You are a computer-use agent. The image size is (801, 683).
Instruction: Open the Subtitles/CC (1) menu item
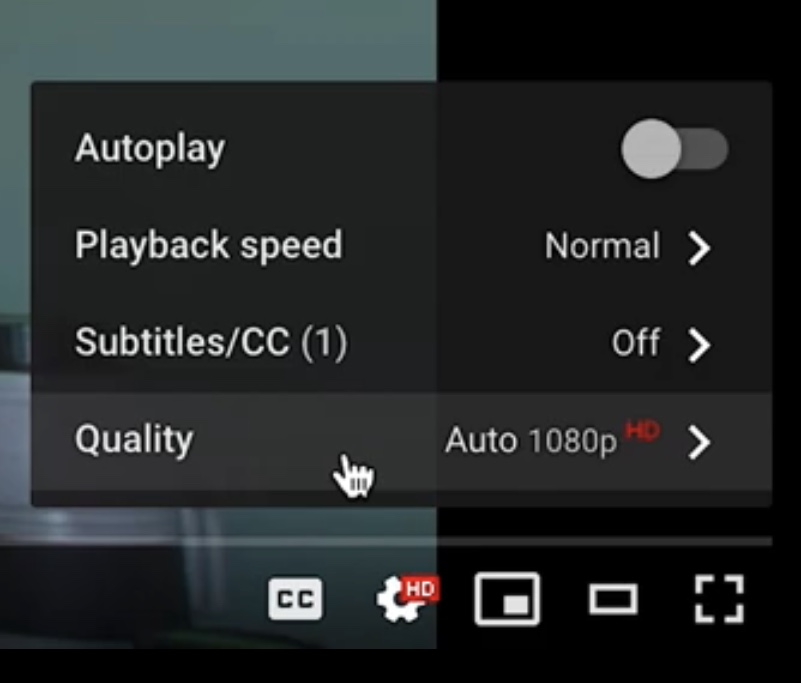[402, 343]
